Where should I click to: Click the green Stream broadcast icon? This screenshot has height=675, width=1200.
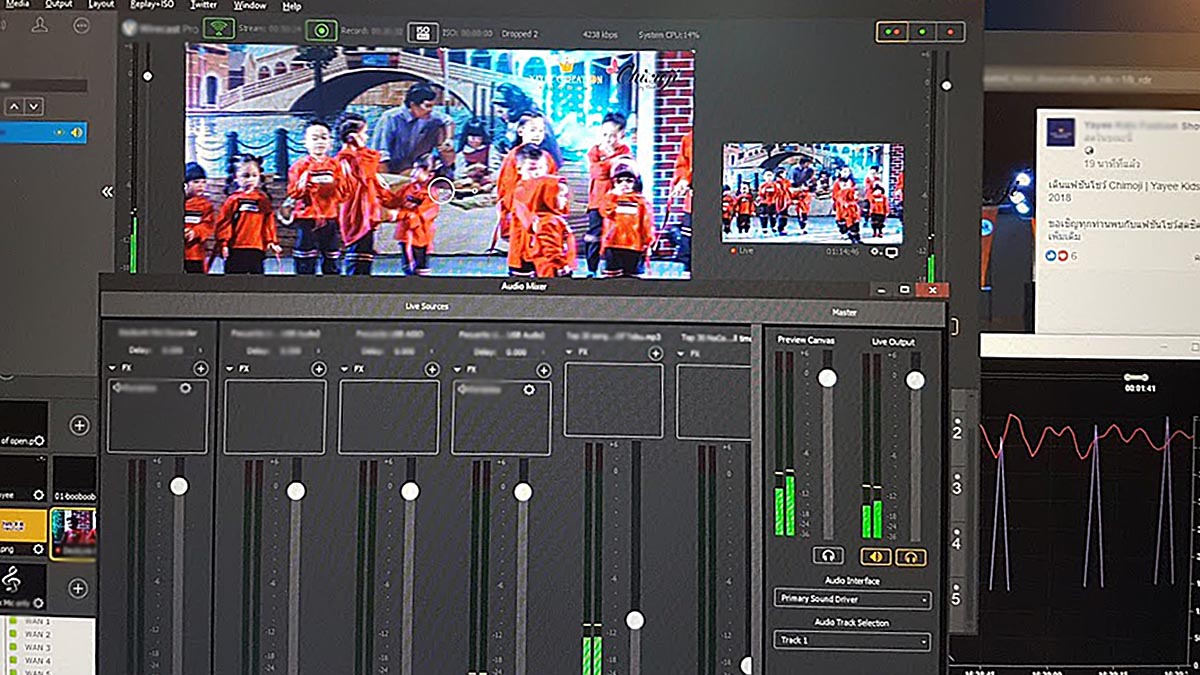tap(219, 29)
